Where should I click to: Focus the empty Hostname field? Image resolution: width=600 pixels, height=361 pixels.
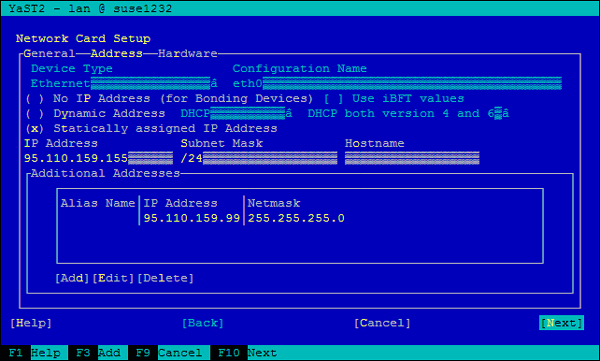[412, 158]
